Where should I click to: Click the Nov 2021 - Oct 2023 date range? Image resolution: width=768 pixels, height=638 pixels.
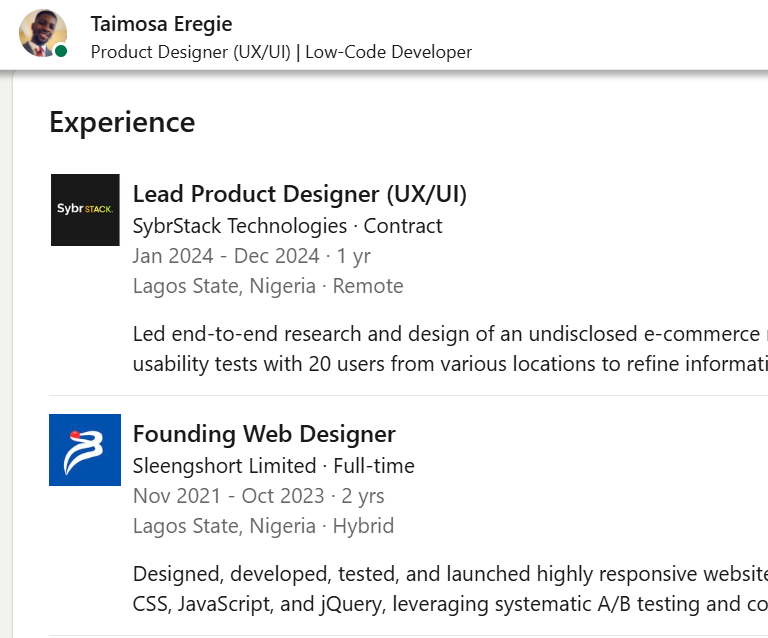click(x=228, y=496)
